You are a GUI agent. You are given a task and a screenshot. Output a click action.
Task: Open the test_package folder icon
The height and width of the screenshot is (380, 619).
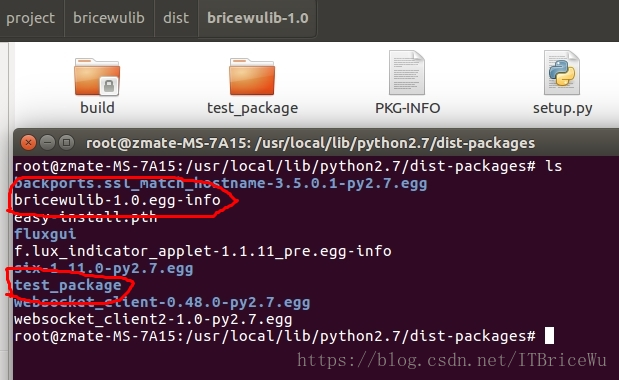[252, 77]
